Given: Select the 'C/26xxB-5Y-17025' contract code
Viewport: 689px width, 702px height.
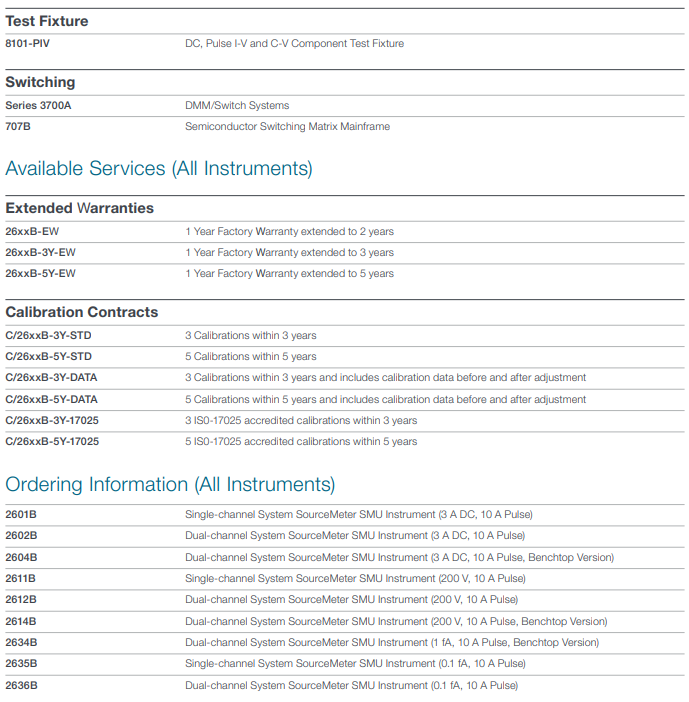Looking at the screenshot, I should click(x=52, y=441).
